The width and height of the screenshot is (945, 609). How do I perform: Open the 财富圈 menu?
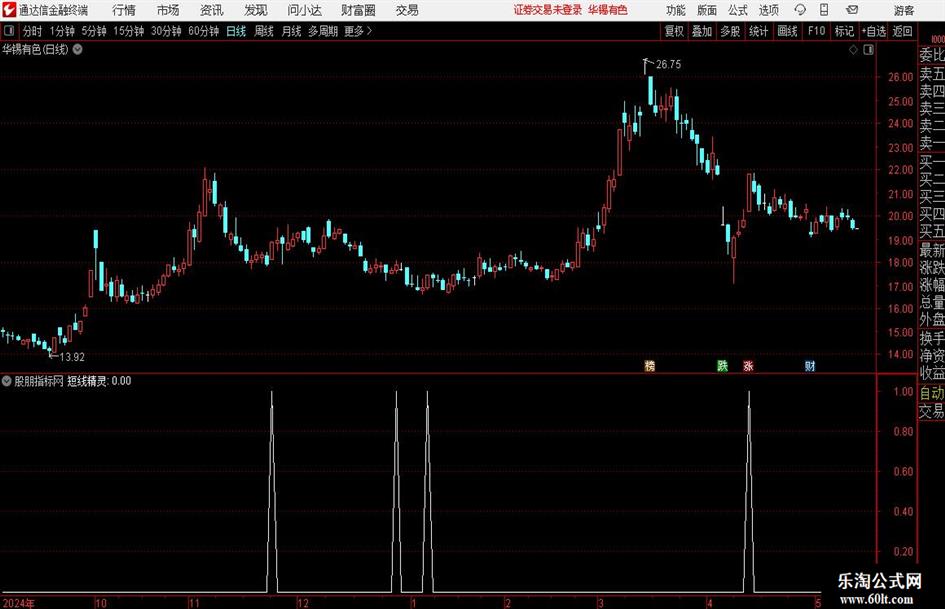(358, 10)
